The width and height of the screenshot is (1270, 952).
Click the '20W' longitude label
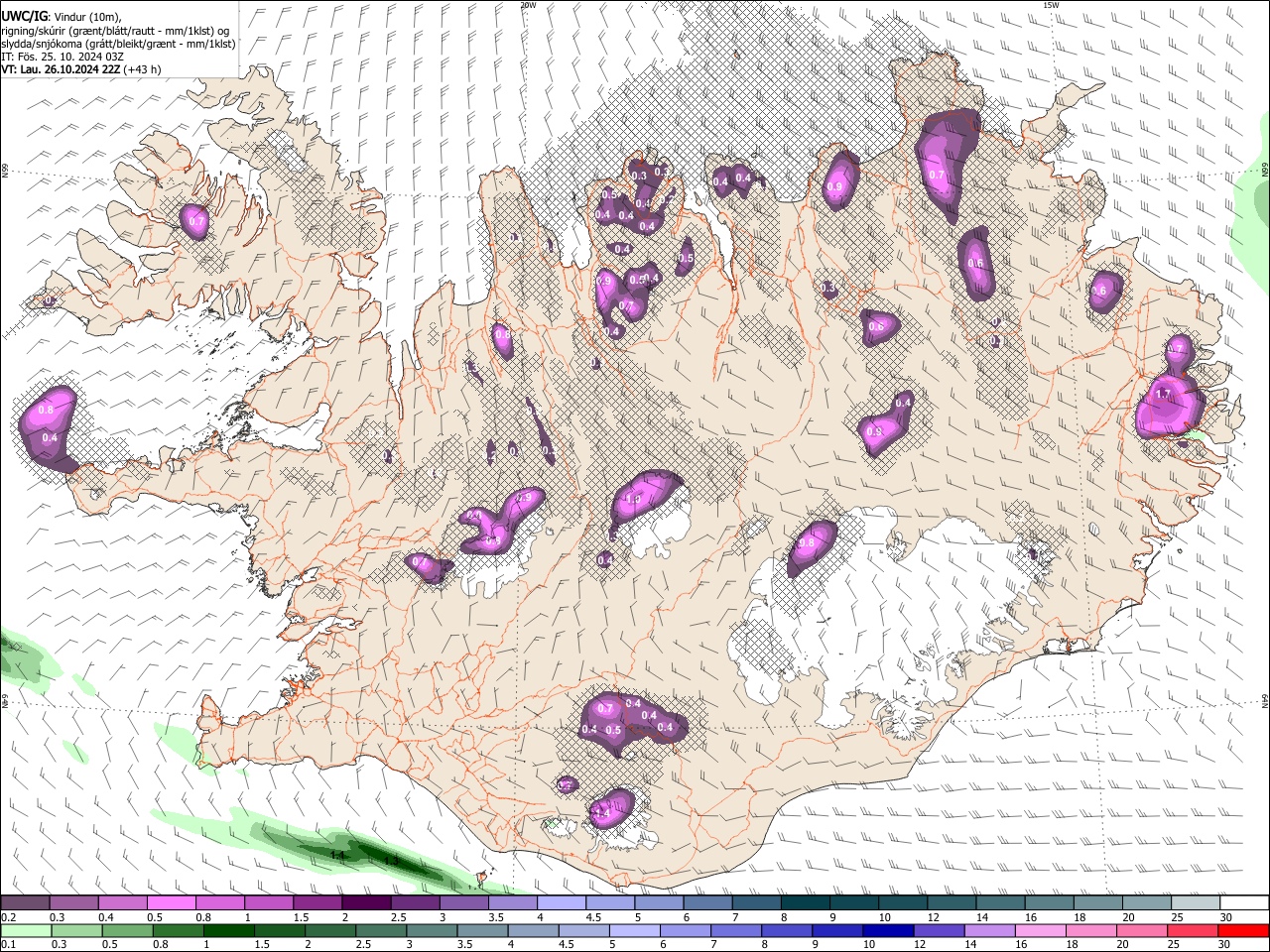pos(528,5)
